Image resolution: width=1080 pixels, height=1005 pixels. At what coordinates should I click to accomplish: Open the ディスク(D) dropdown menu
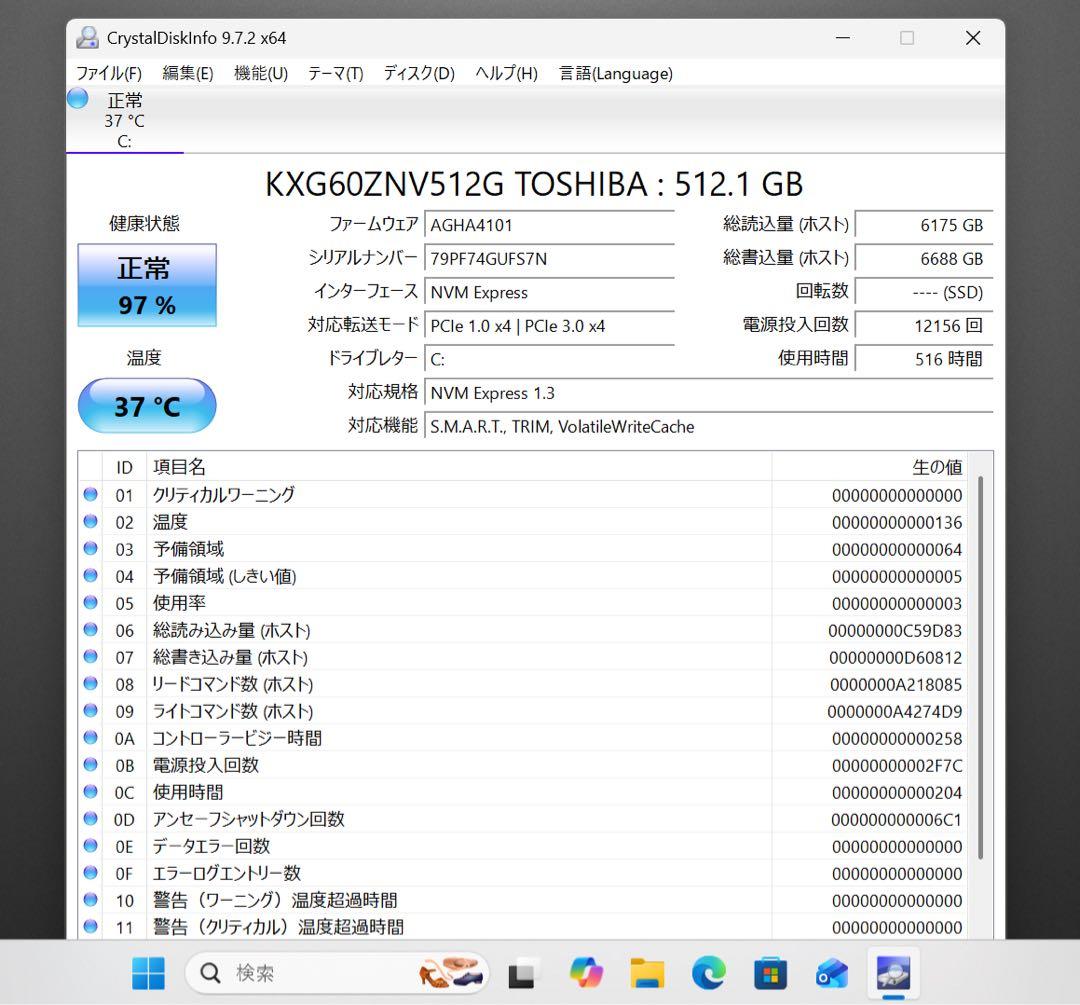[x=416, y=73]
